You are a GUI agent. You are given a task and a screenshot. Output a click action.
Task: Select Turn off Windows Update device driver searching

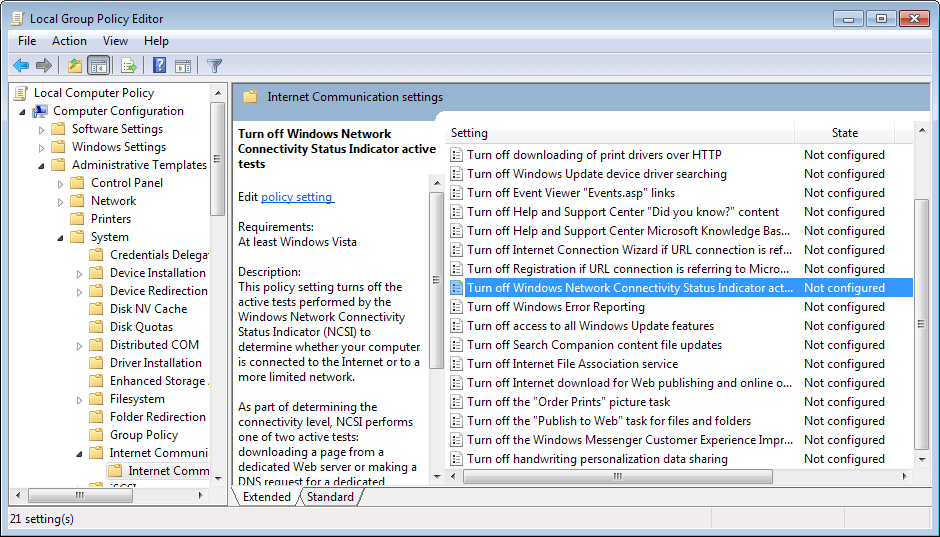point(596,174)
